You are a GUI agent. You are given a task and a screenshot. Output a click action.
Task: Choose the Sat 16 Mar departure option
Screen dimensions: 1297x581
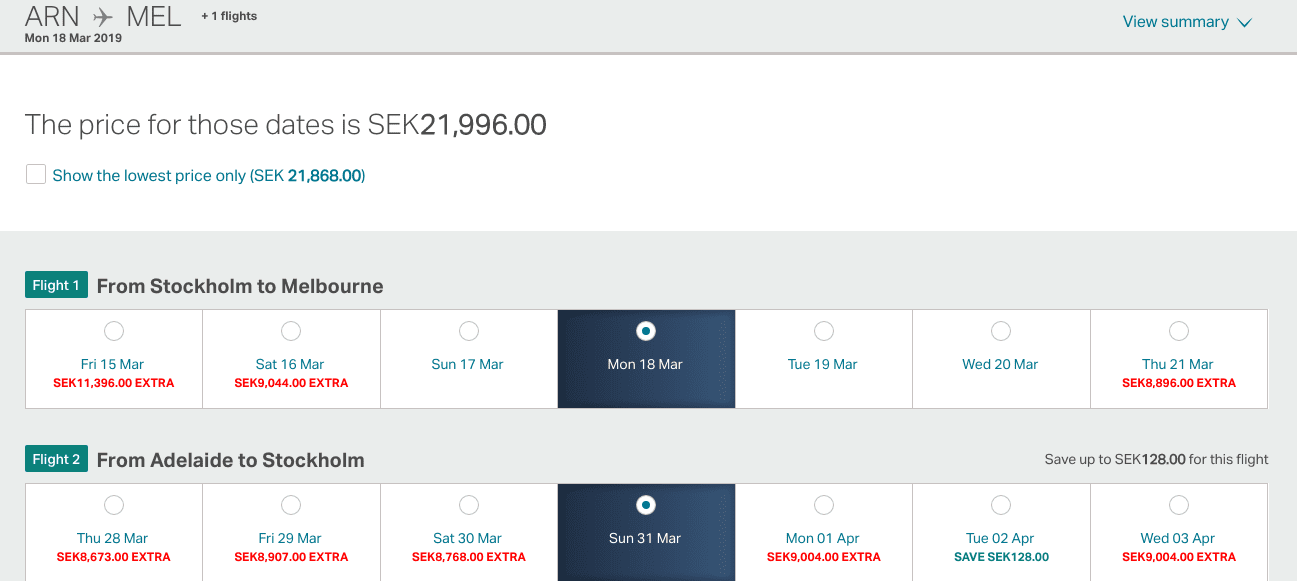(291, 331)
